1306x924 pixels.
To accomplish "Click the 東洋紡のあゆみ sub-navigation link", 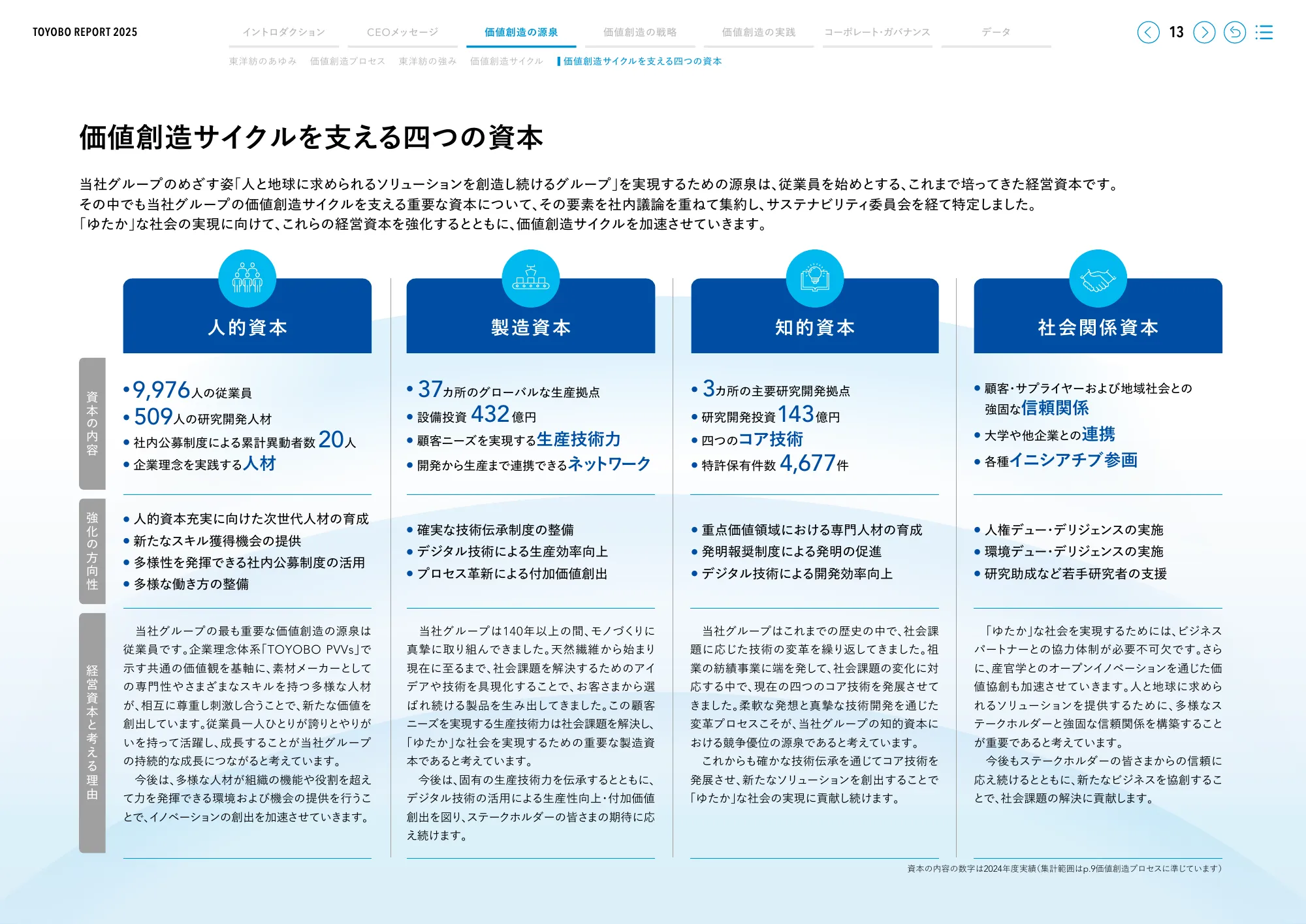I will [262, 61].
